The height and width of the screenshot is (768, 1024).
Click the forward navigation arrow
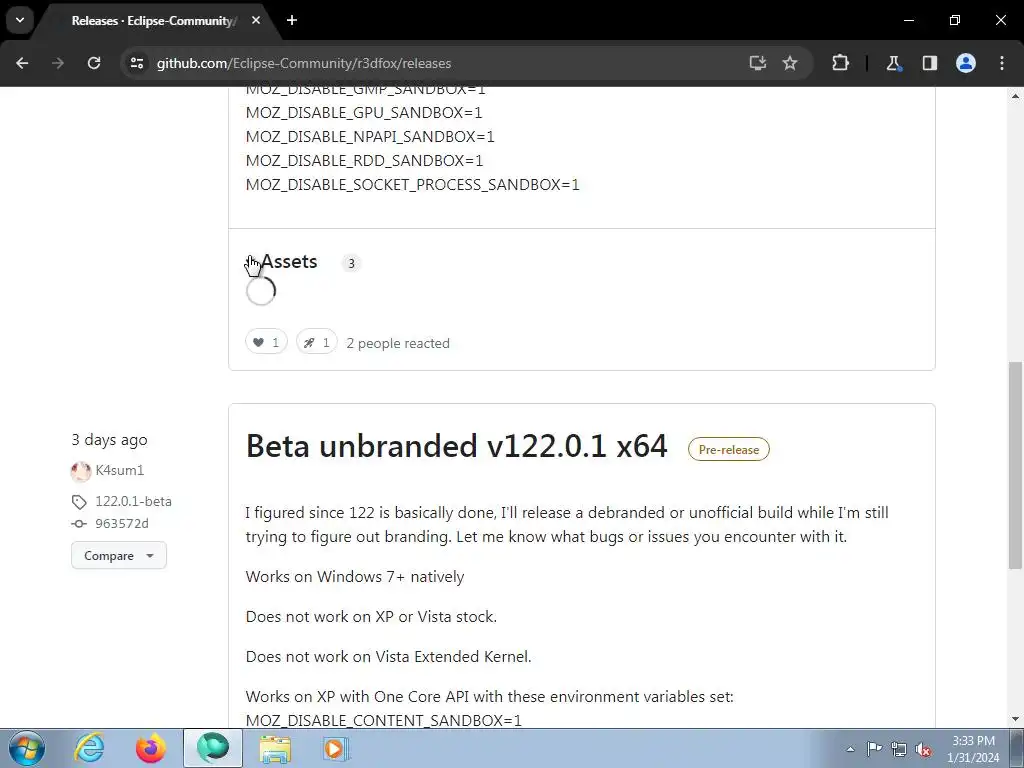[58, 63]
